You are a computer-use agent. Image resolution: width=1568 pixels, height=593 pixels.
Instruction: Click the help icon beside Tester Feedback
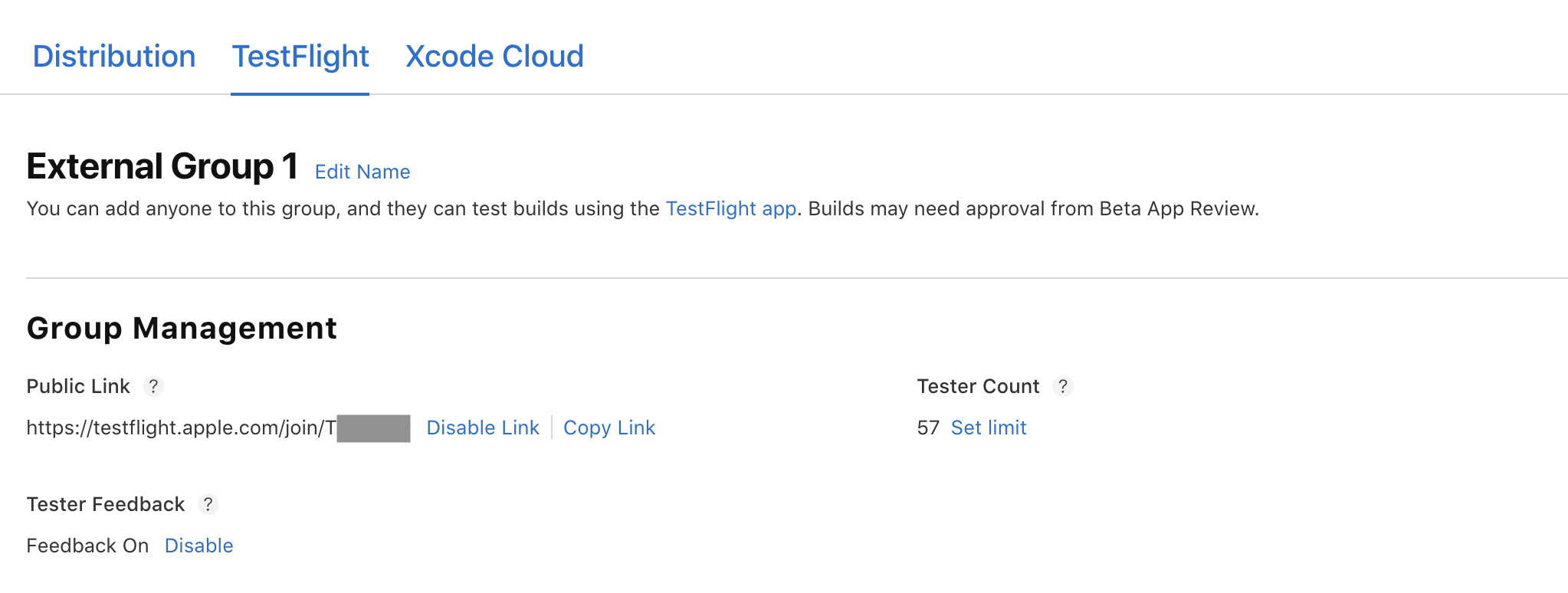coord(208,505)
